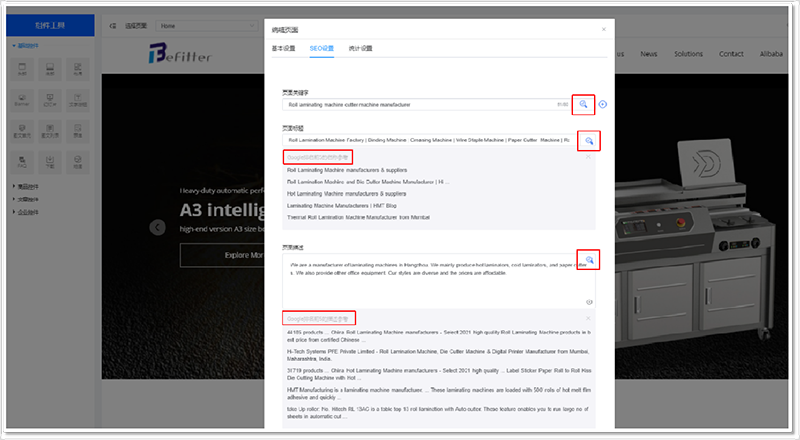
Task: Switch to the basic settings tab left of SEO
Action: tap(284, 48)
